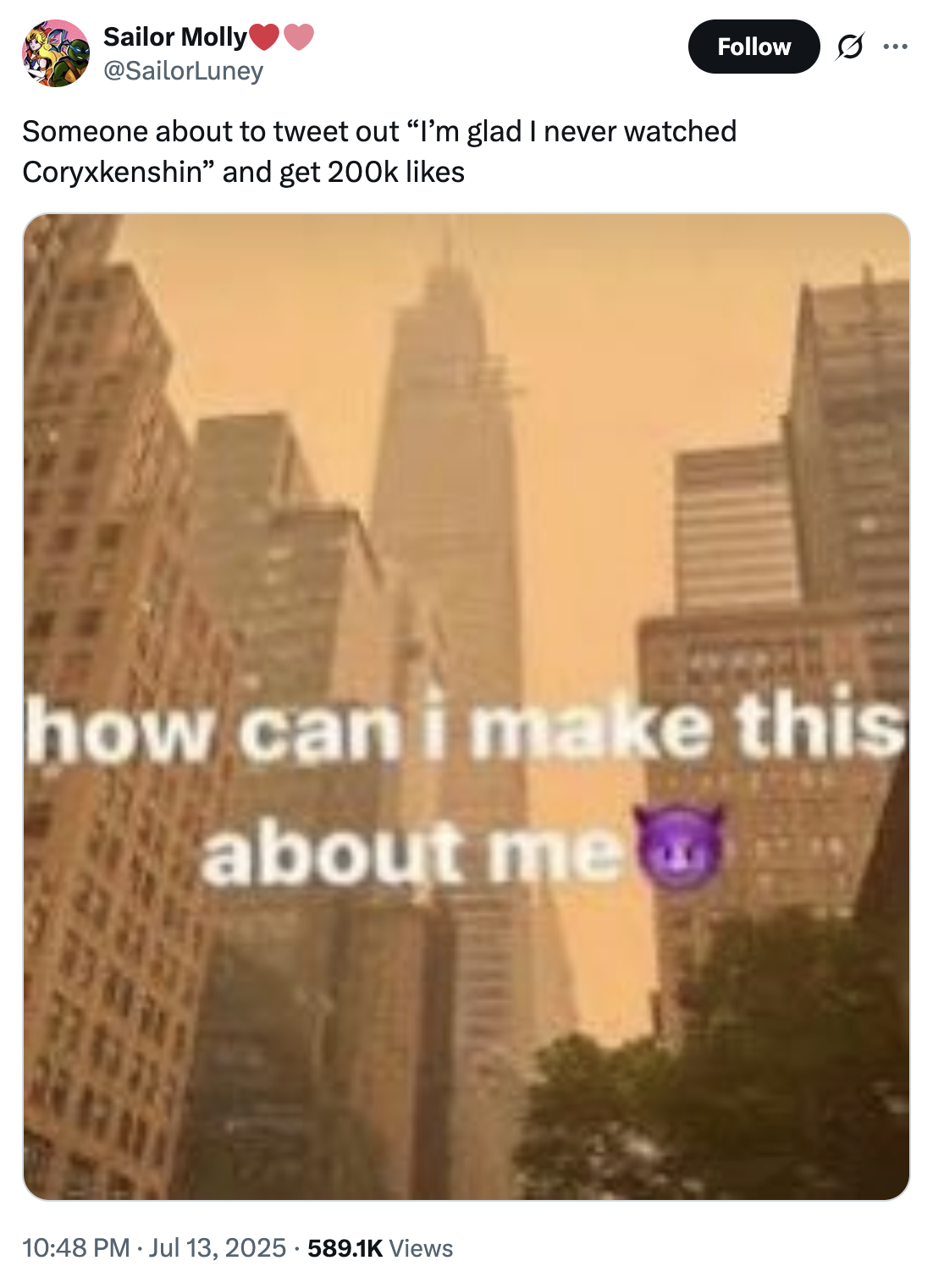Follow the SailorLuney account
The height and width of the screenshot is (1288, 933).
[754, 47]
